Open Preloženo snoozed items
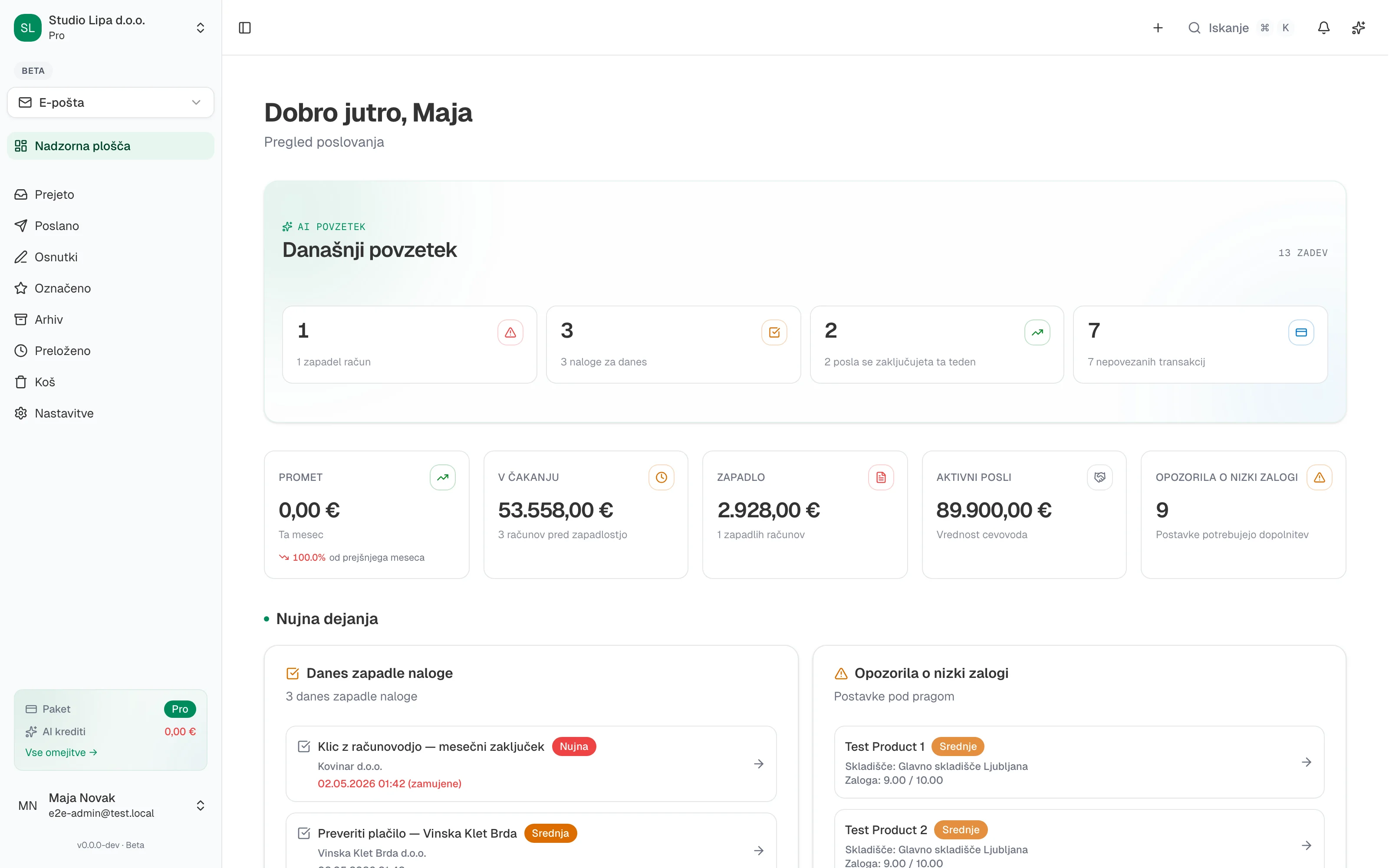Viewport: 1389px width, 868px height. [x=111, y=351]
